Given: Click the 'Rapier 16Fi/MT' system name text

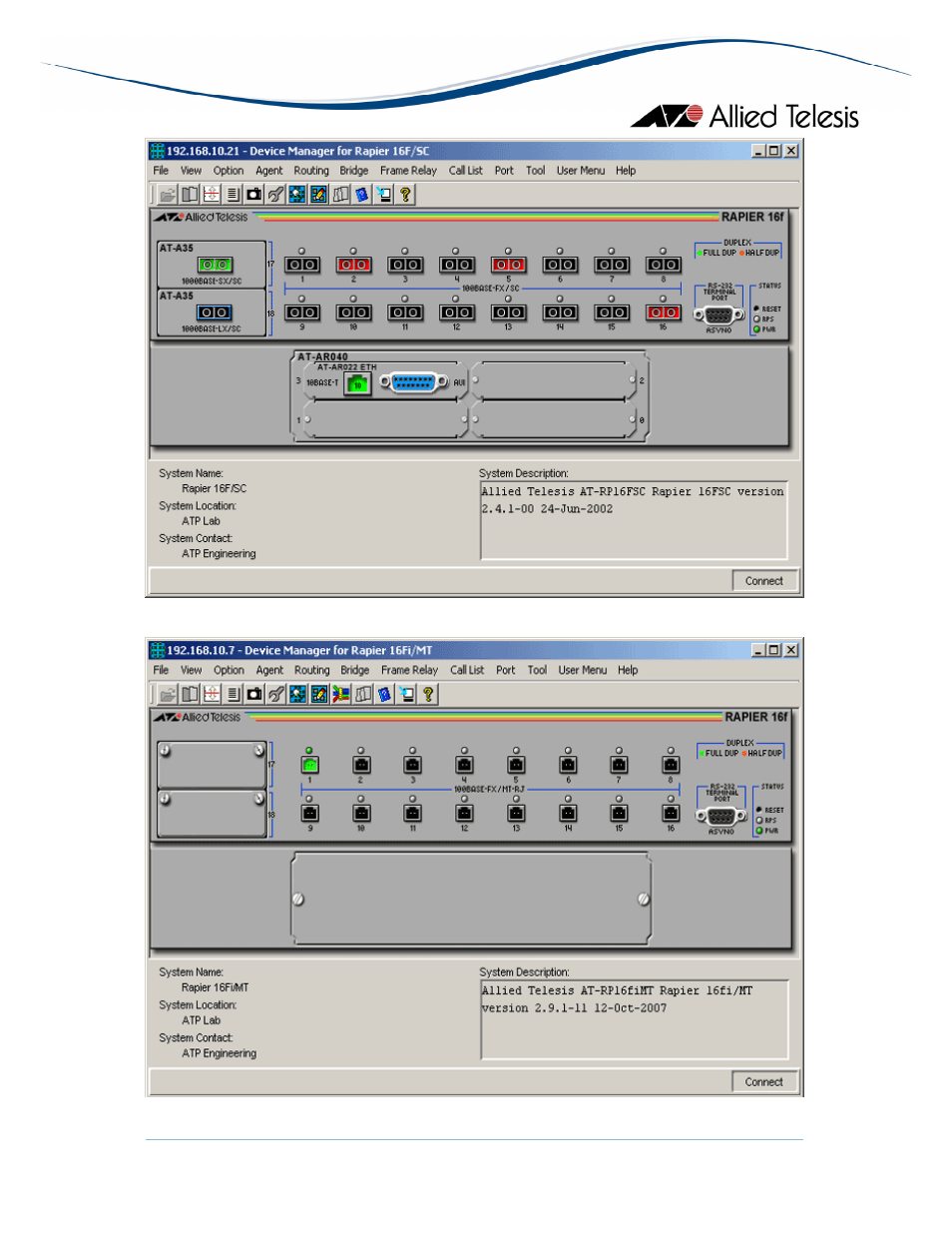Looking at the screenshot, I should pyautogui.click(x=216, y=987).
